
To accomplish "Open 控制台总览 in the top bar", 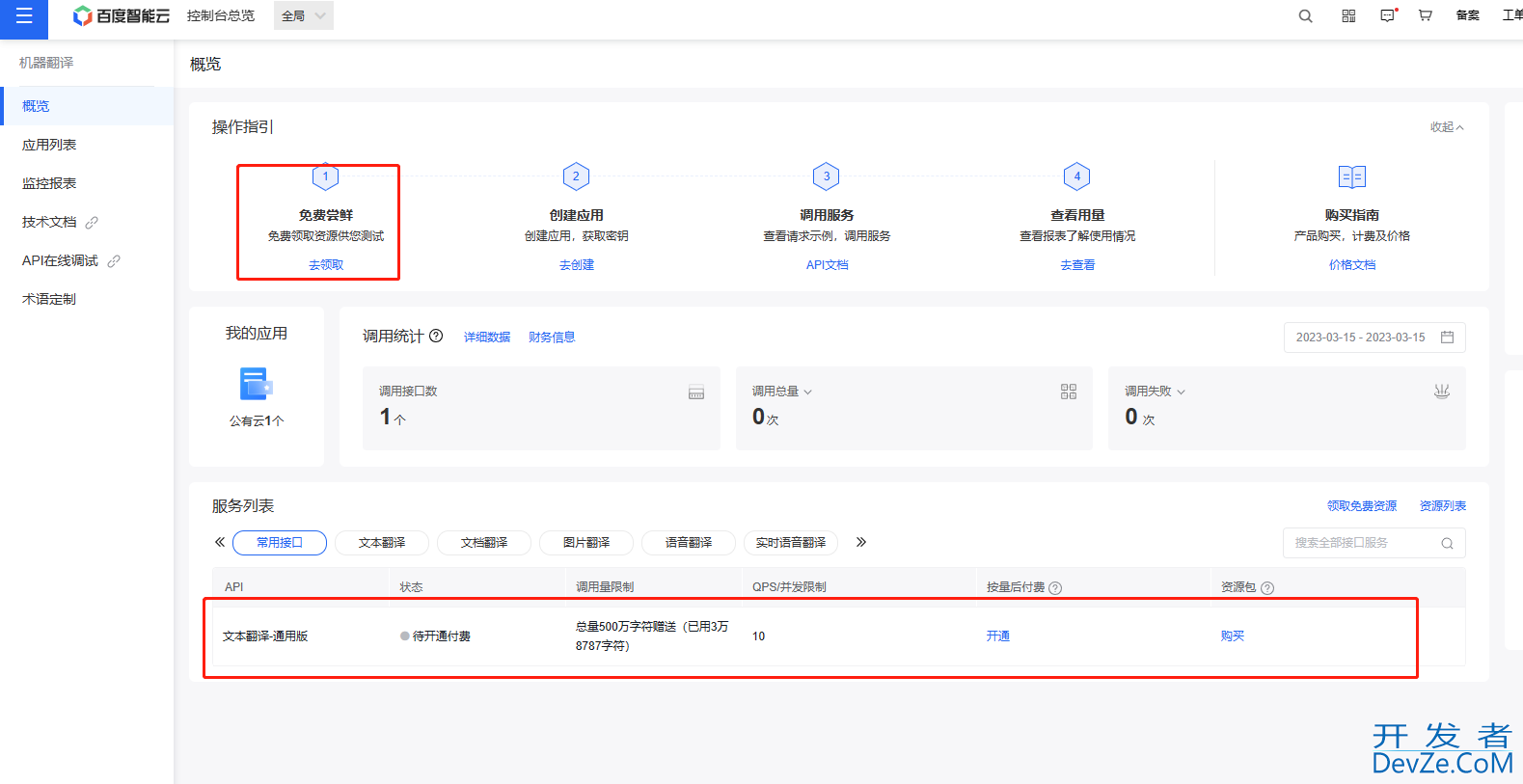I will pyautogui.click(x=221, y=15).
